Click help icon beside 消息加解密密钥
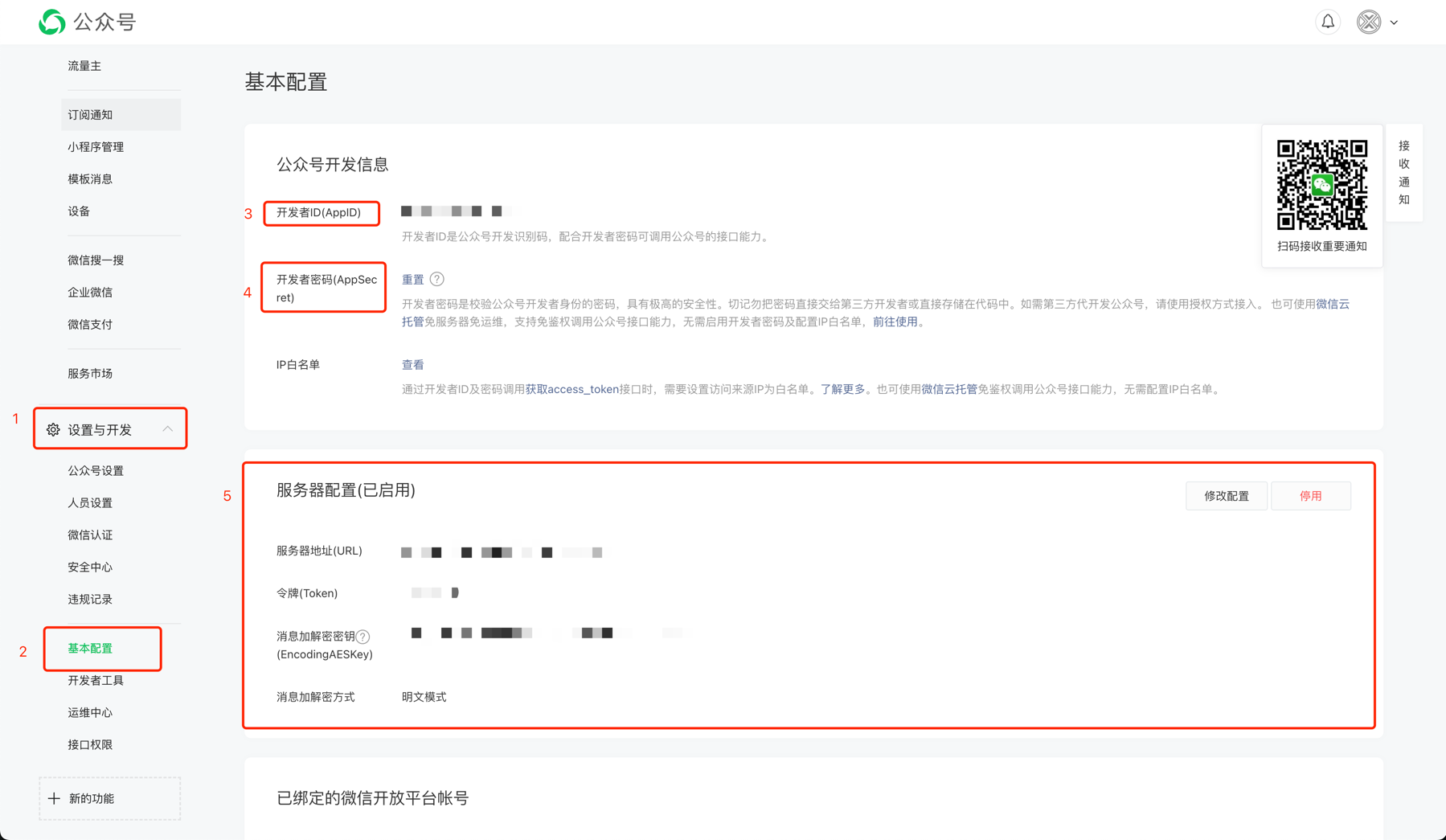 point(363,637)
